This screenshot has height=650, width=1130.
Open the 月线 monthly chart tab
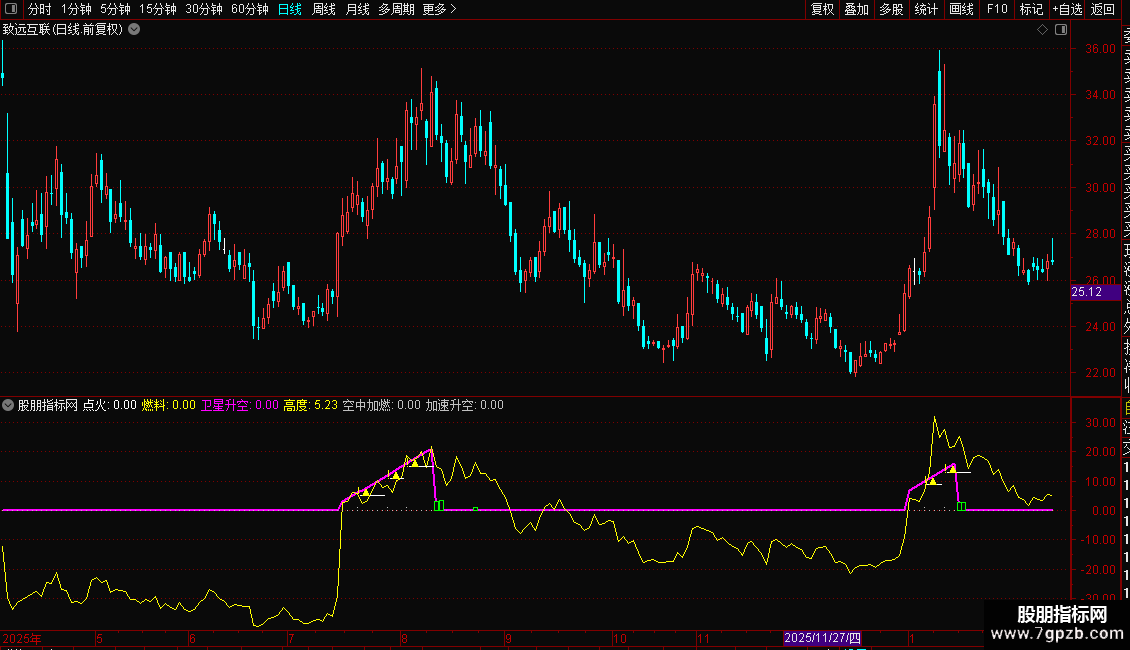click(357, 9)
